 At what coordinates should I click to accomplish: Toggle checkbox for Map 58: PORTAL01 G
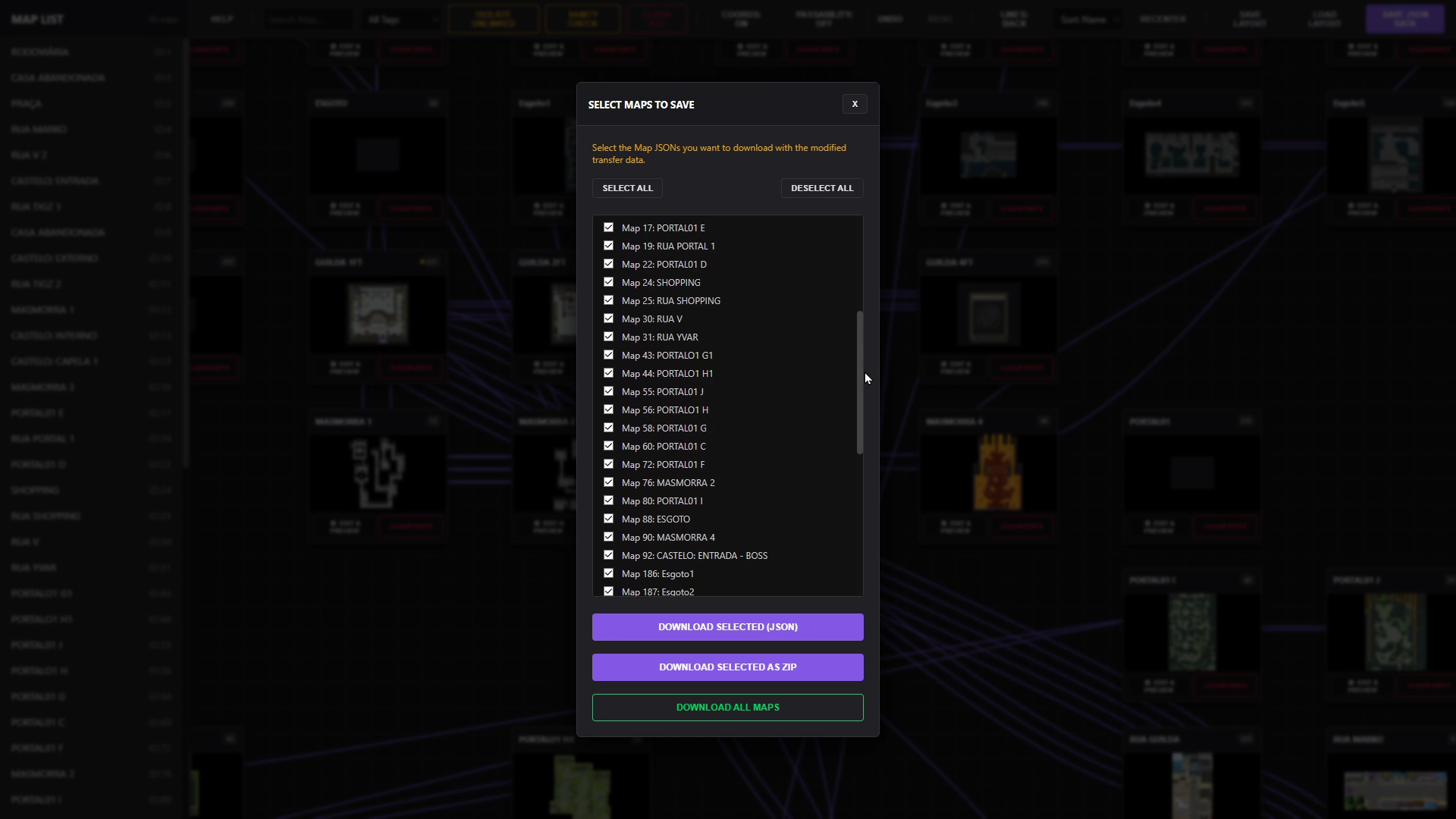608,428
